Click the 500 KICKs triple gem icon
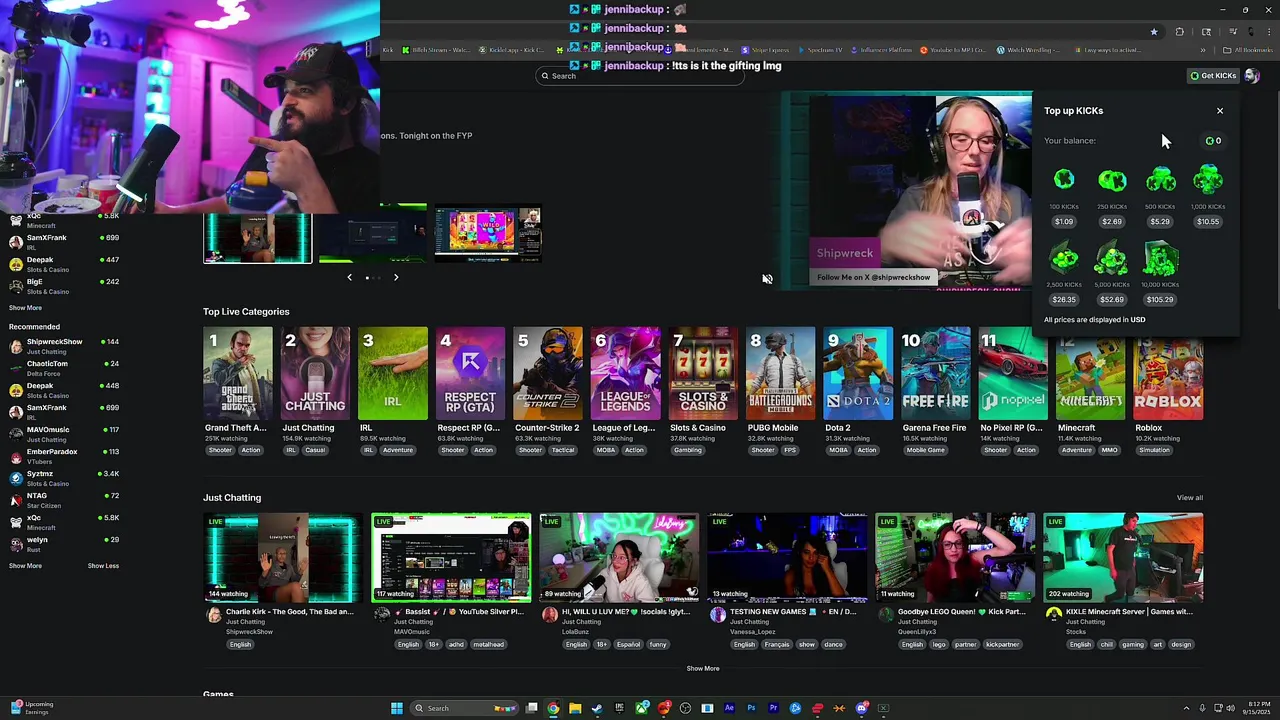Screen dimensions: 1280x720 click(1160, 180)
